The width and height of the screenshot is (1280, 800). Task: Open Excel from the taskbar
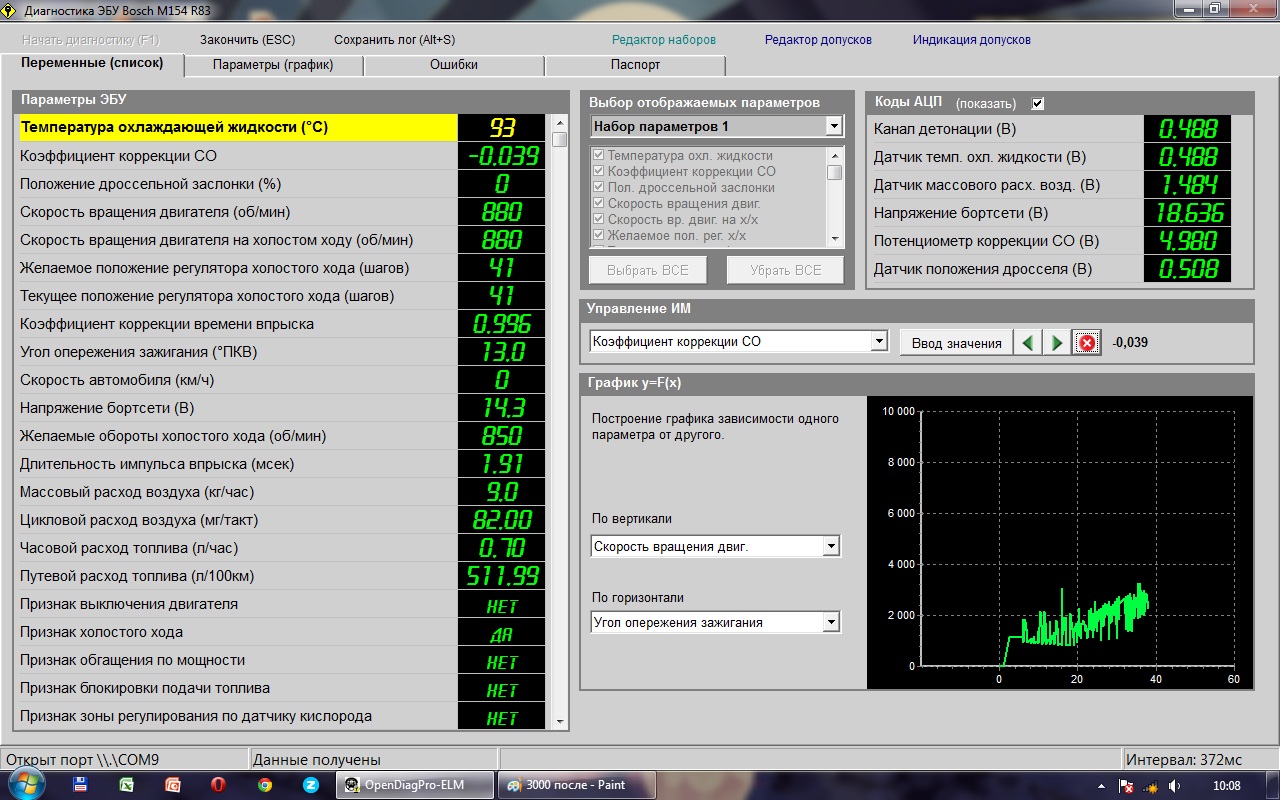coord(126,785)
